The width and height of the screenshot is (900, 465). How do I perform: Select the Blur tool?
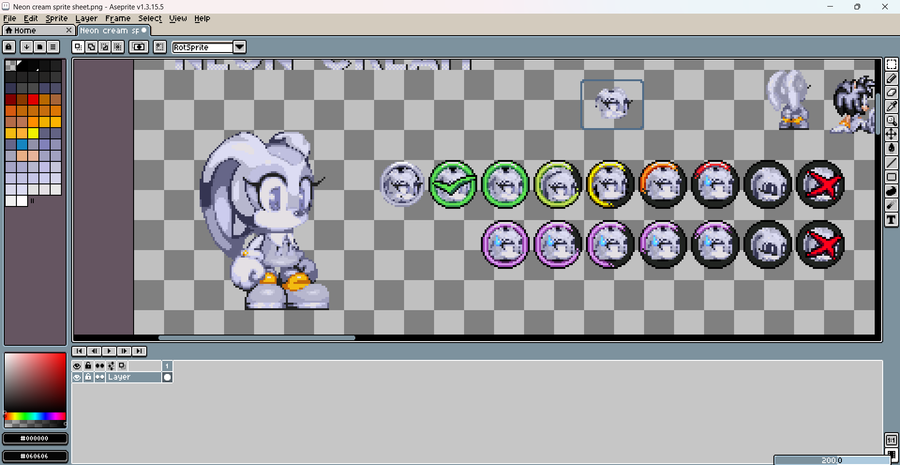click(x=891, y=205)
